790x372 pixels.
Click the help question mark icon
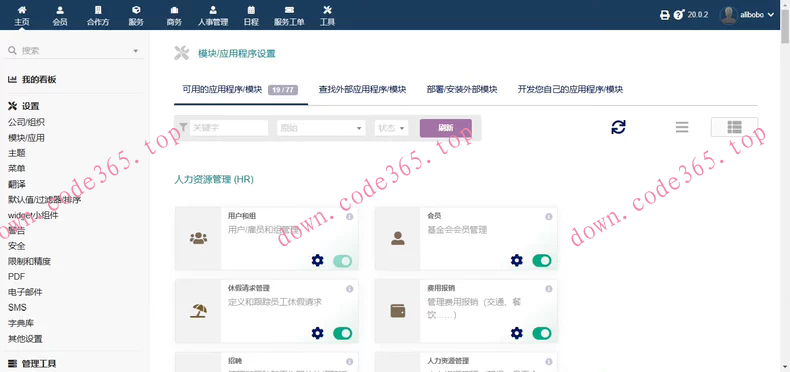[x=679, y=15]
